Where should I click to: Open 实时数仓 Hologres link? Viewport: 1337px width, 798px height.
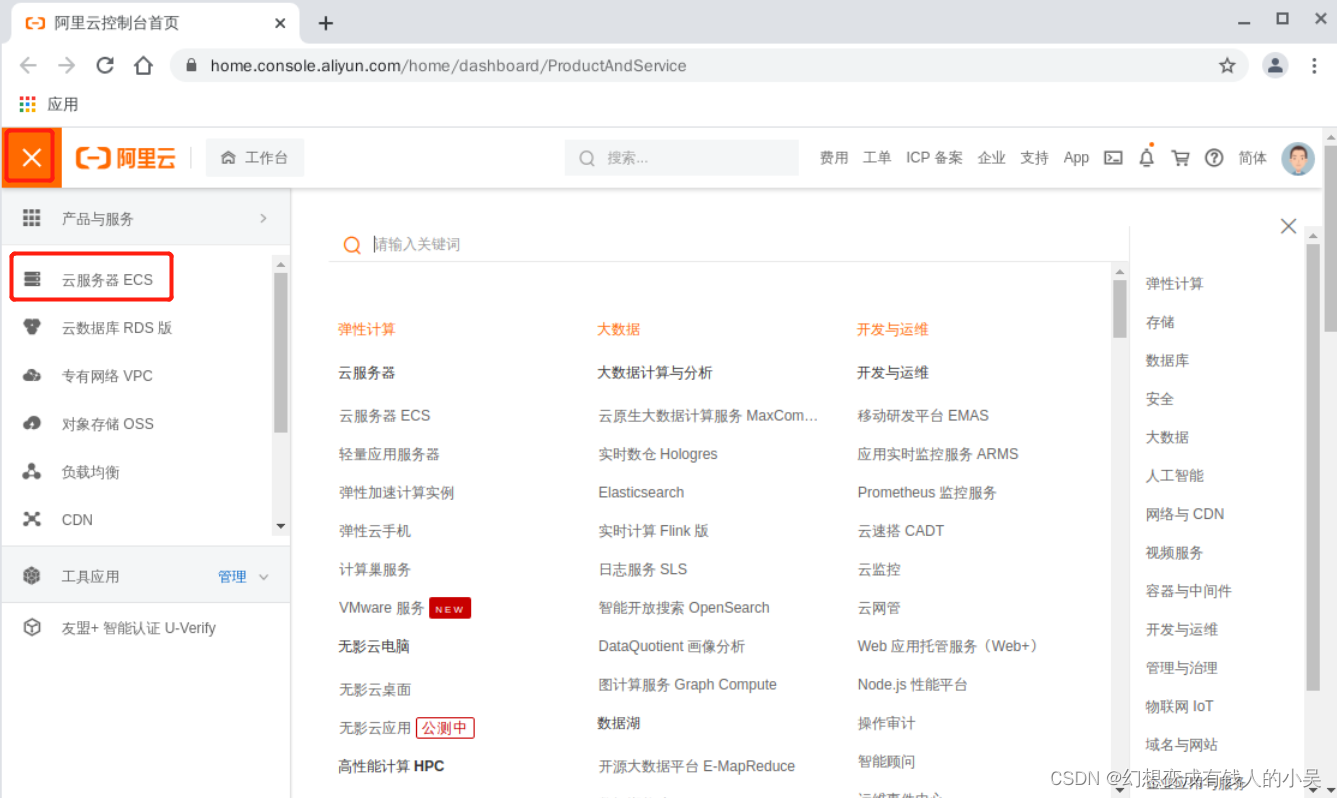[658, 454]
